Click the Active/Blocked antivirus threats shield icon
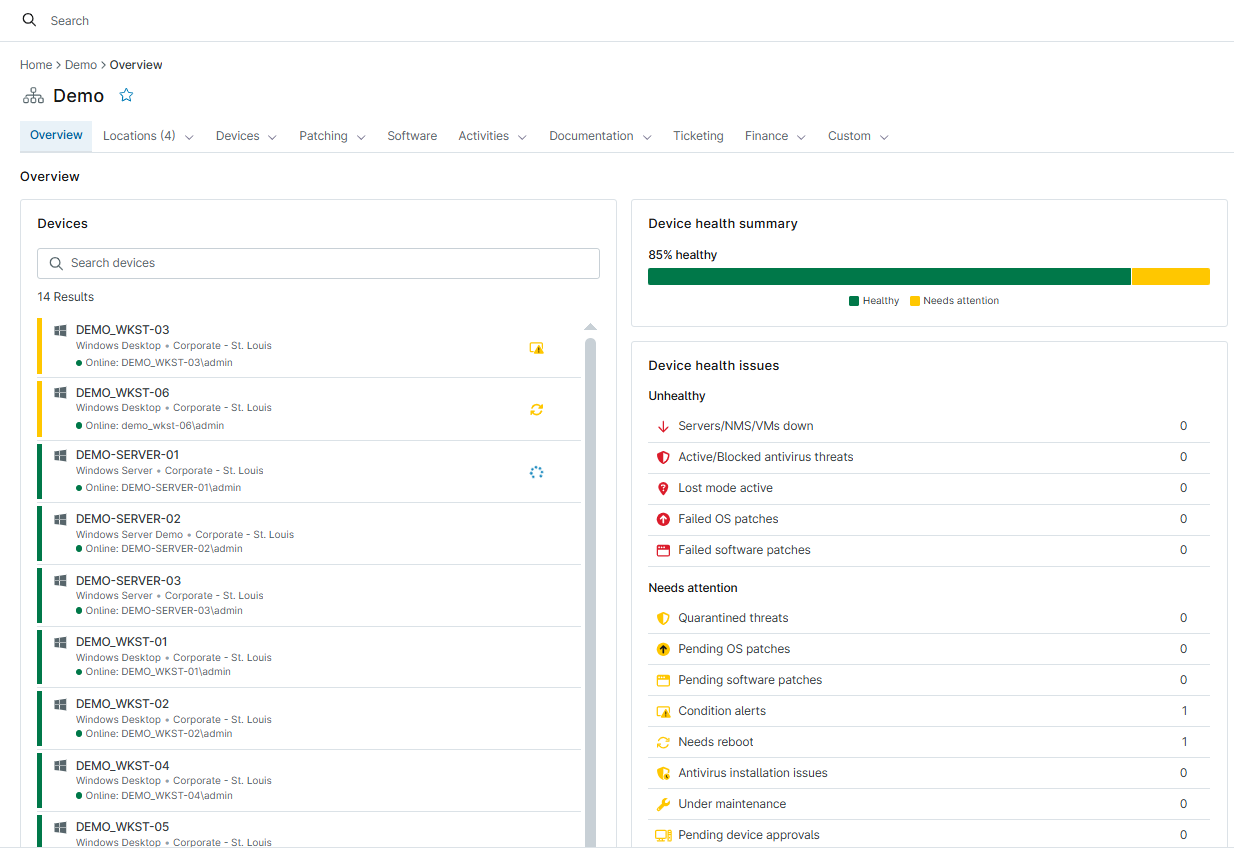This screenshot has height=854, width=1234. tap(662, 457)
